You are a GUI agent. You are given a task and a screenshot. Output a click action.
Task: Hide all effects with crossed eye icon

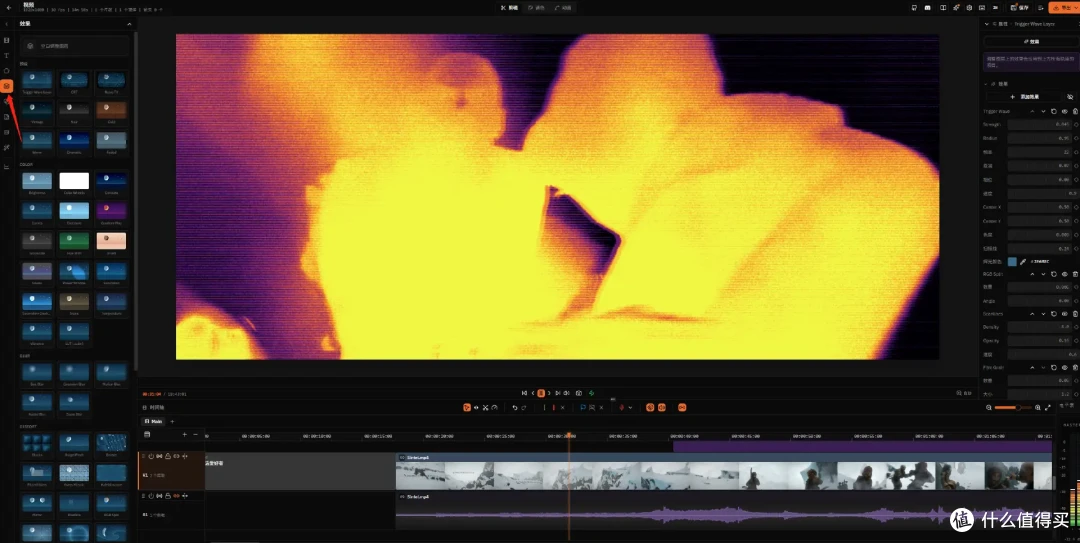point(1070,97)
